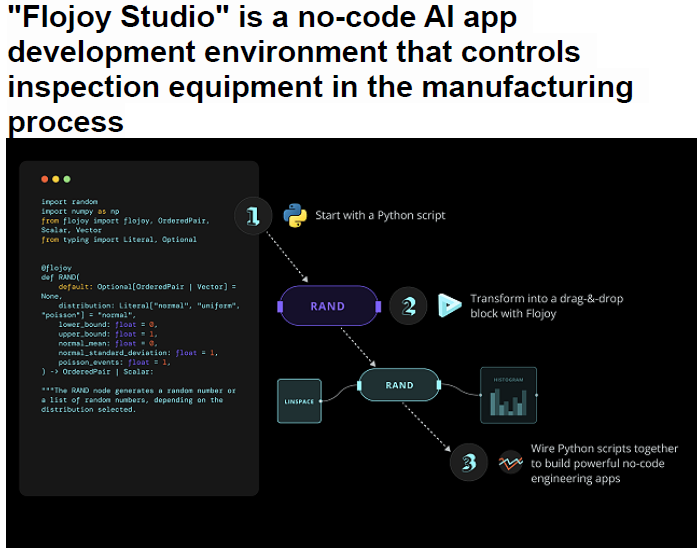Click the green dot in code window
Viewport: 700px width, 550px height.
click(x=67, y=179)
